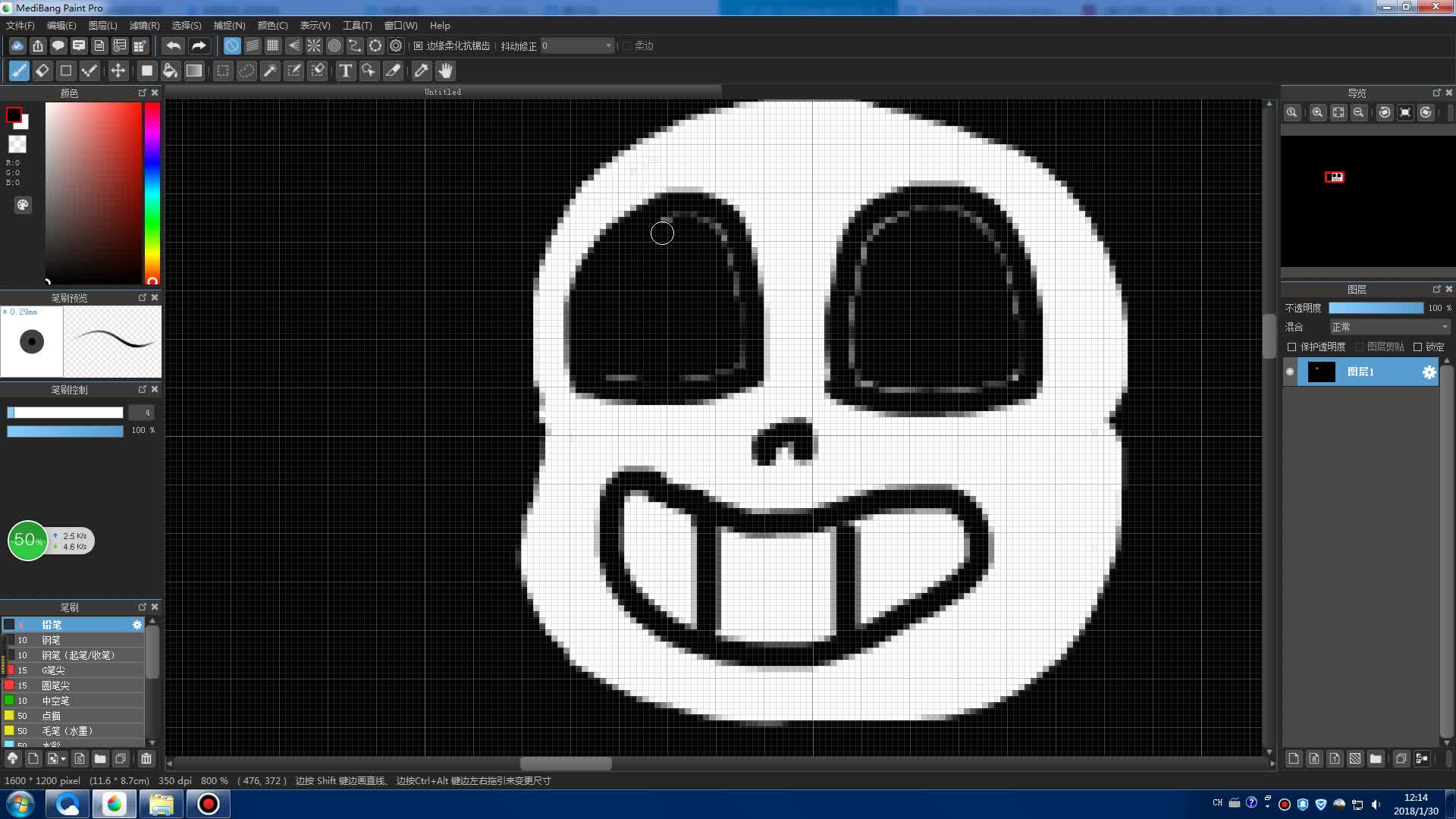This screenshot has height=819, width=1456.
Task: Open 抖动修正 correction dropdown
Action: pos(577,45)
